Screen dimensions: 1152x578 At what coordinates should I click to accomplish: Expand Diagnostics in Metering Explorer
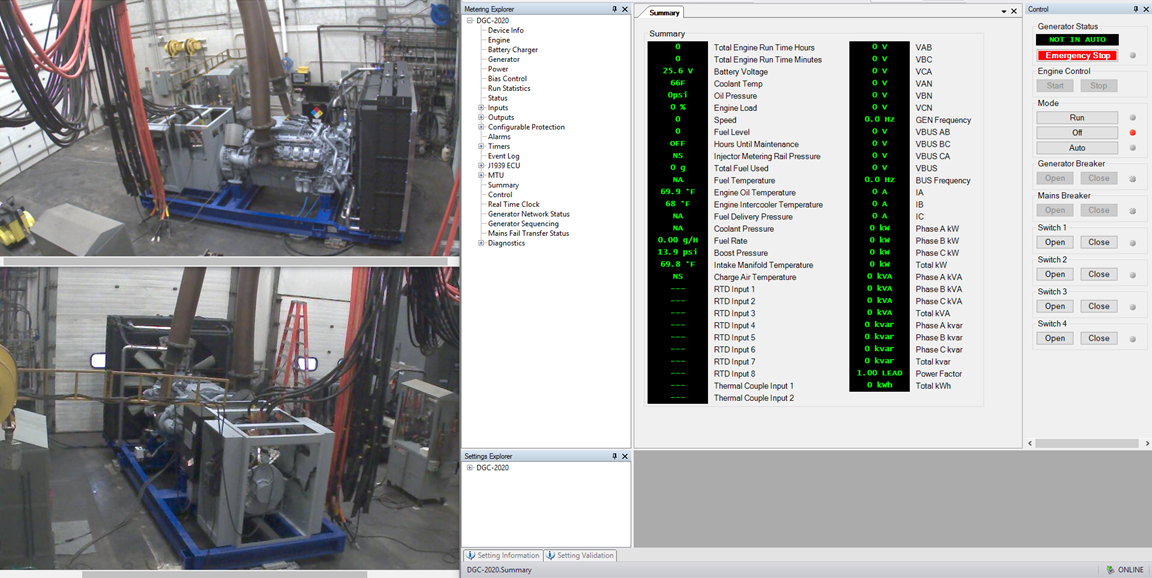481,242
